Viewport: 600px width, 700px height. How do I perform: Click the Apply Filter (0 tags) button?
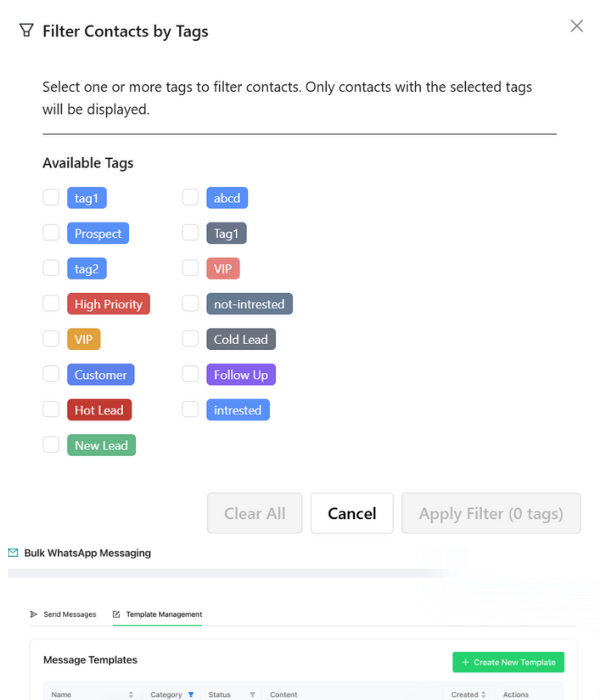[491, 513]
